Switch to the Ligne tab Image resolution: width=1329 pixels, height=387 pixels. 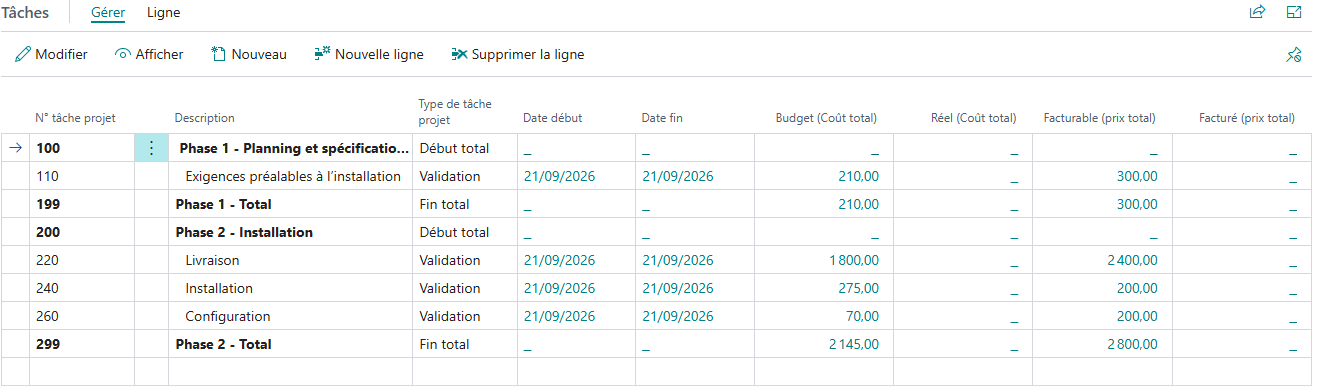[163, 13]
